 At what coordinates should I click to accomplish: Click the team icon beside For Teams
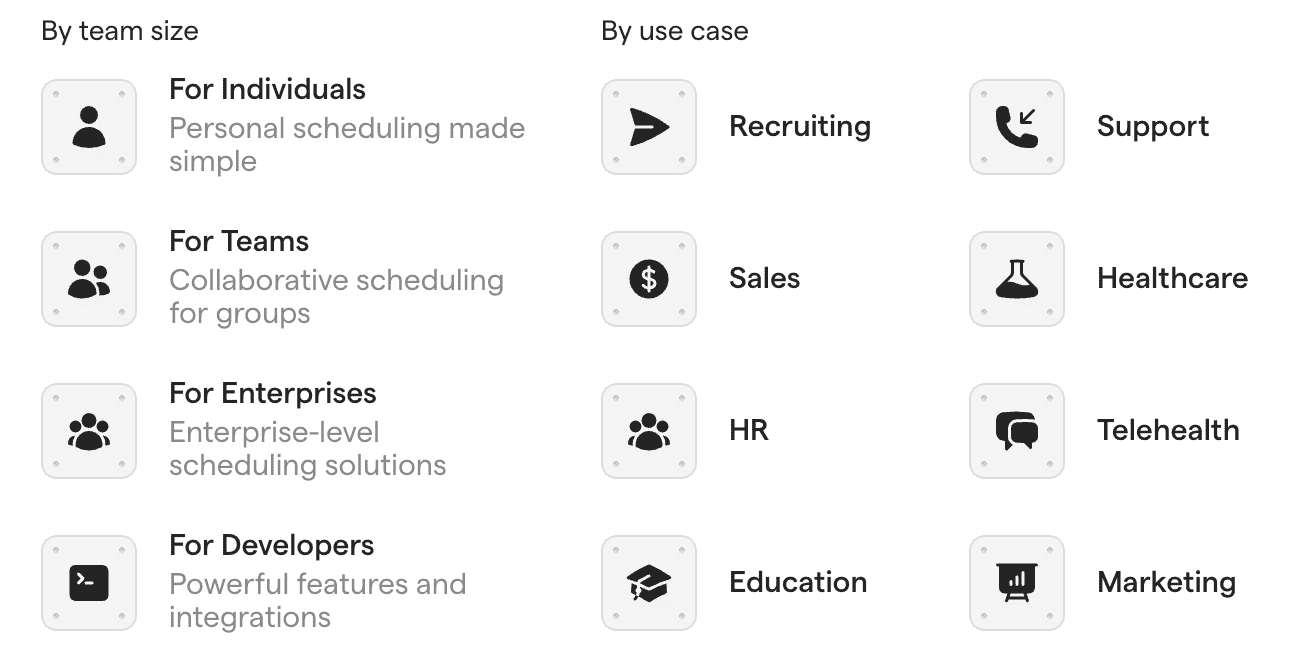(88, 279)
